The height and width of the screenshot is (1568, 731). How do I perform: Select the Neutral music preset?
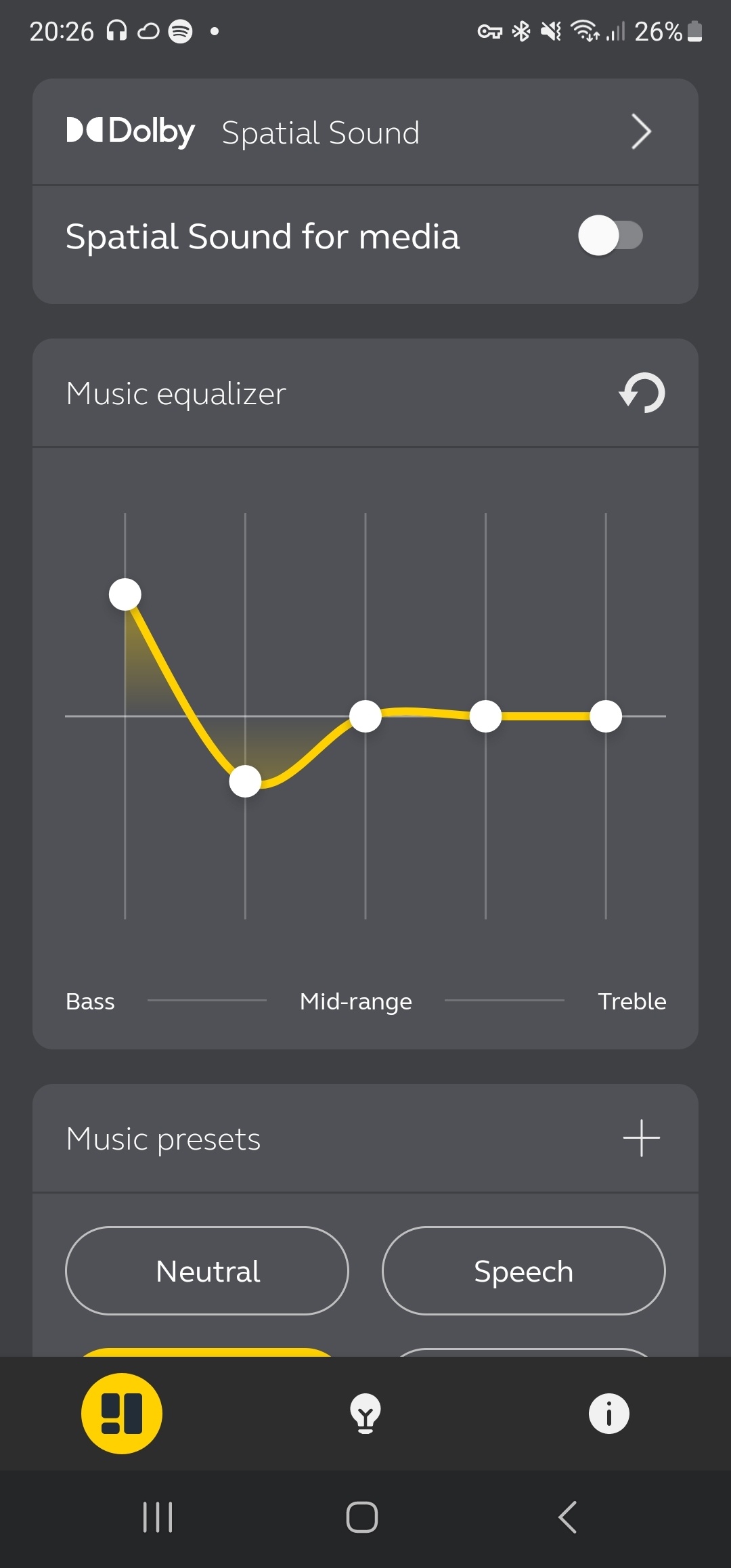[207, 1271]
